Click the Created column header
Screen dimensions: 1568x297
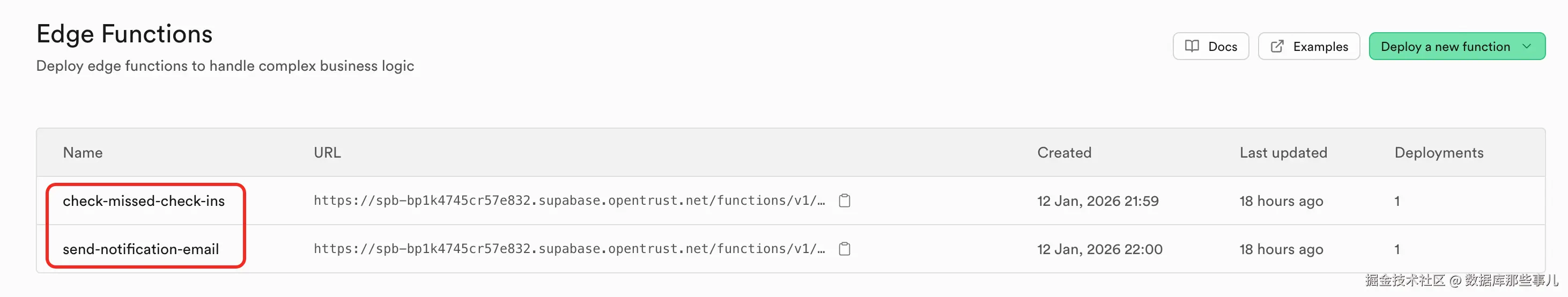[1064, 153]
